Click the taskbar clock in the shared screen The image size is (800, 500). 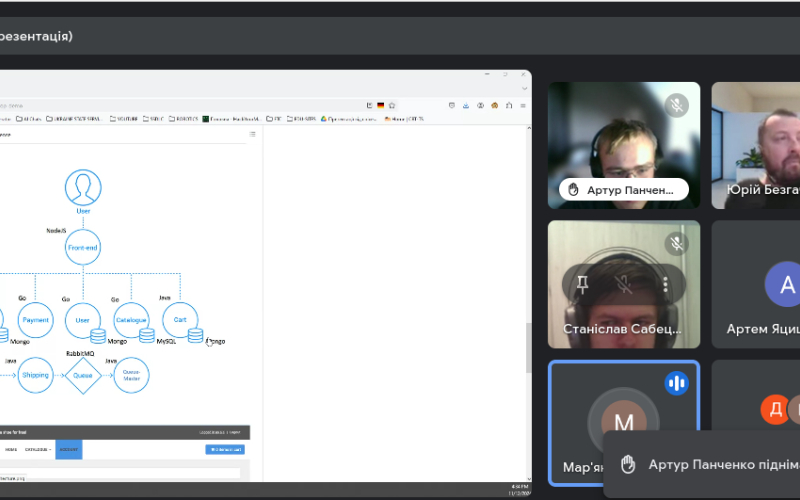pyautogui.click(x=520, y=490)
